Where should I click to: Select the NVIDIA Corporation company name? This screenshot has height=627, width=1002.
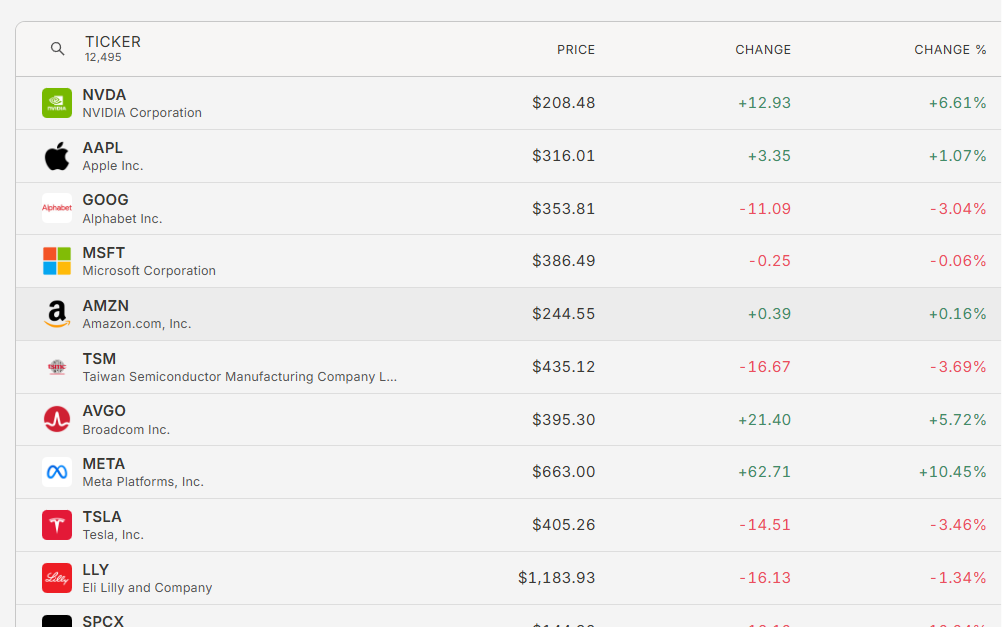point(142,112)
